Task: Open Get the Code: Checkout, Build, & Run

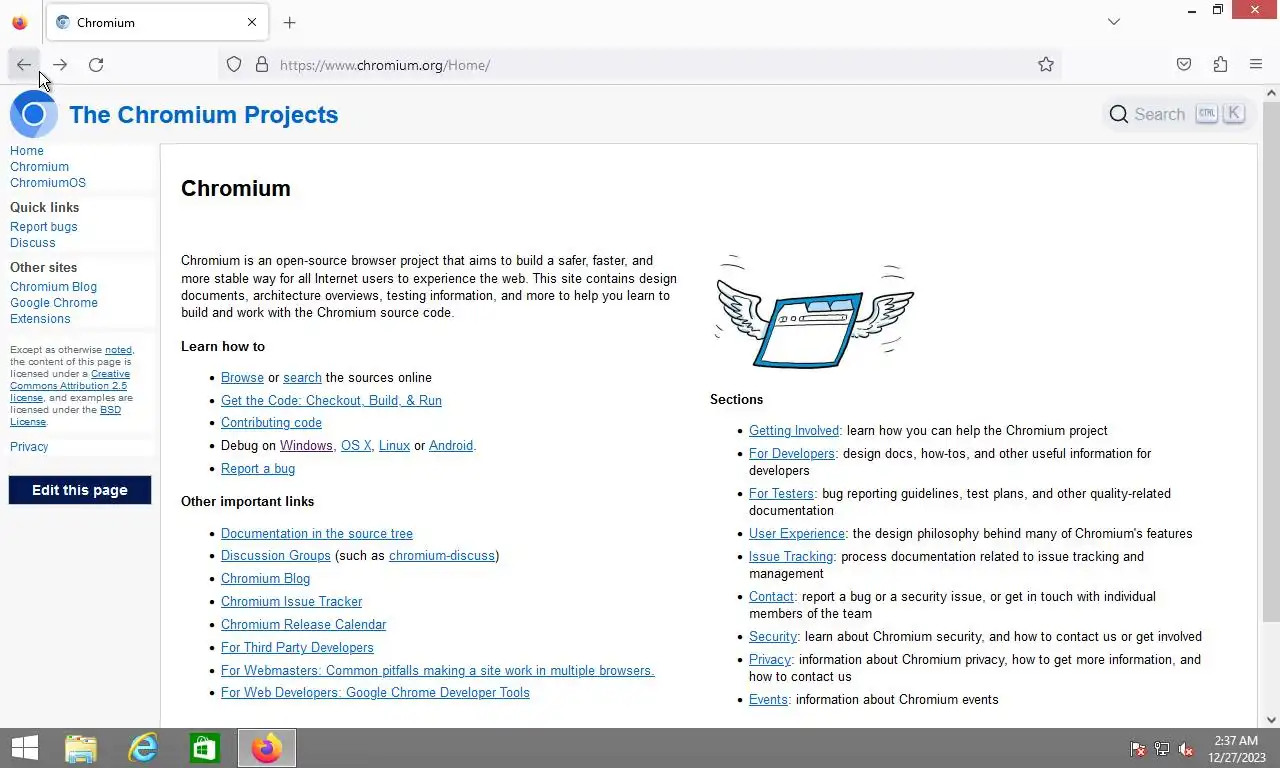Action: pyautogui.click(x=331, y=401)
